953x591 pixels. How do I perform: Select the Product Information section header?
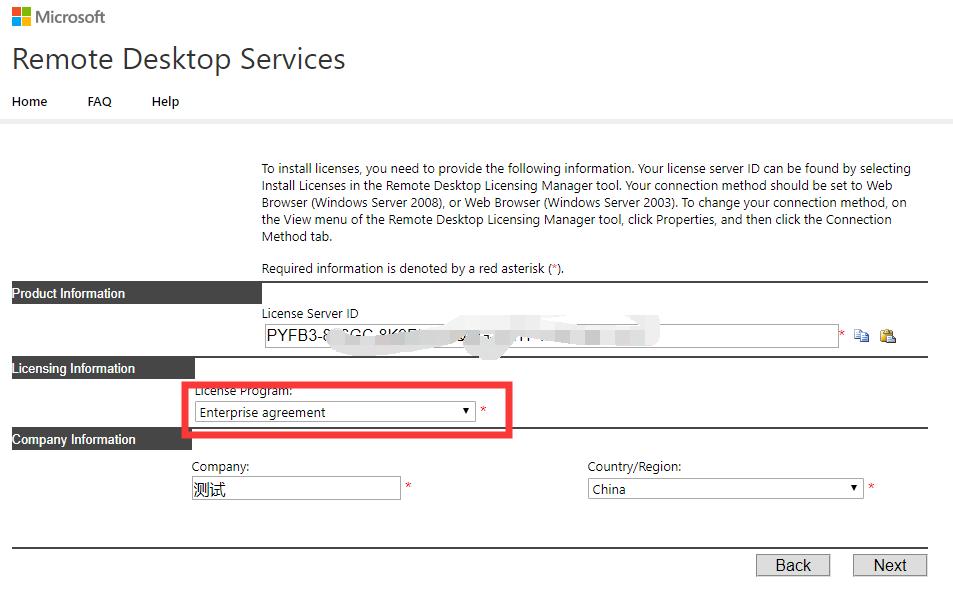(69, 293)
